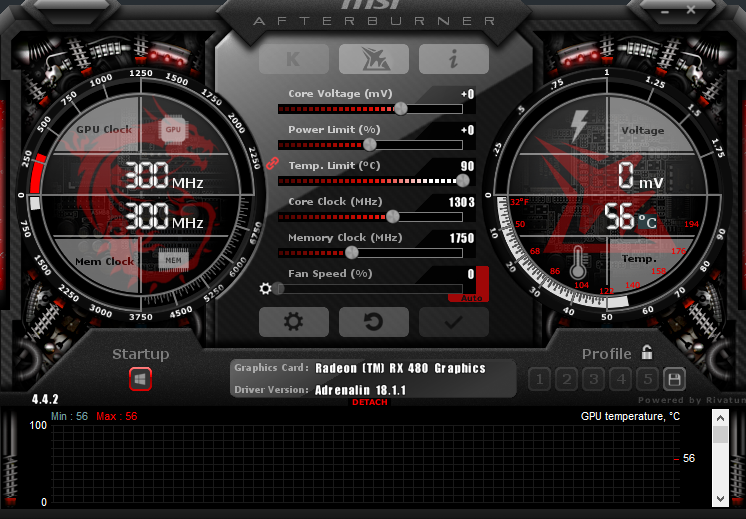This screenshot has height=519, width=746.
Task: Select profile slot 3
Action: click(594, 379)
